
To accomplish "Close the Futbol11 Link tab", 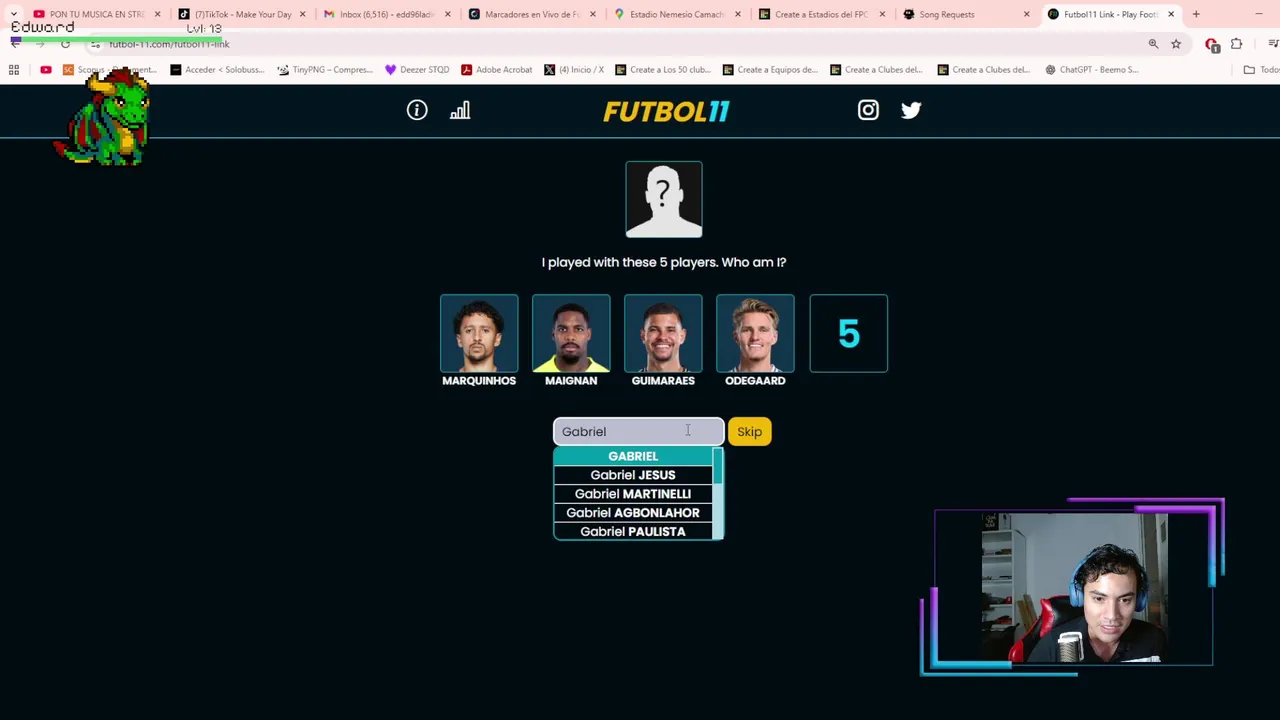I will click(x=1171, y=14).
